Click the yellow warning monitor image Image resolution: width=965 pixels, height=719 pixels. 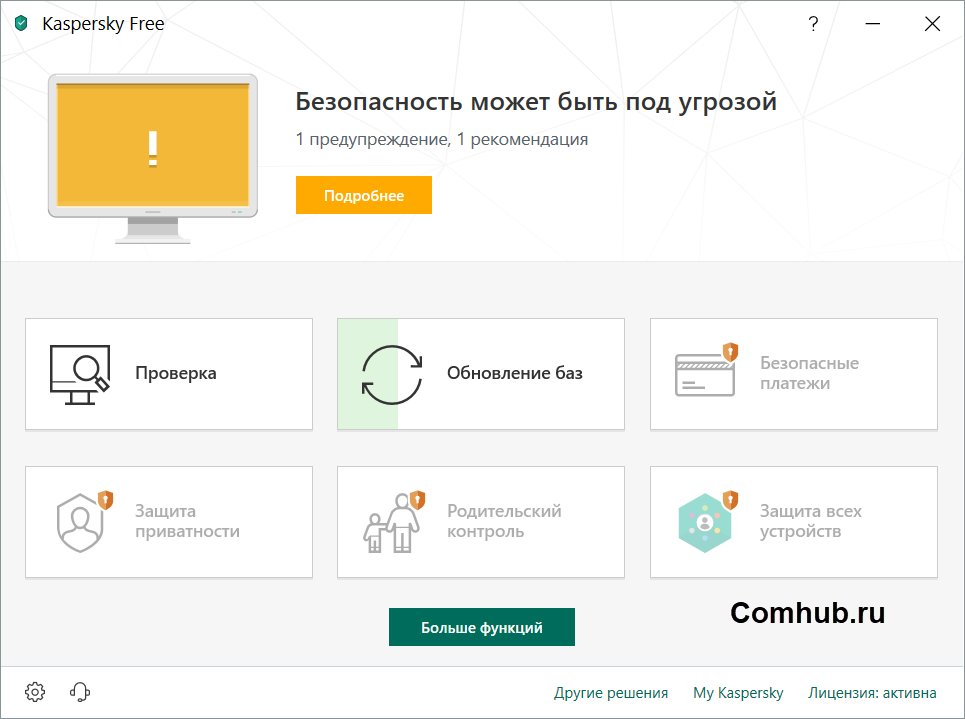153,159
